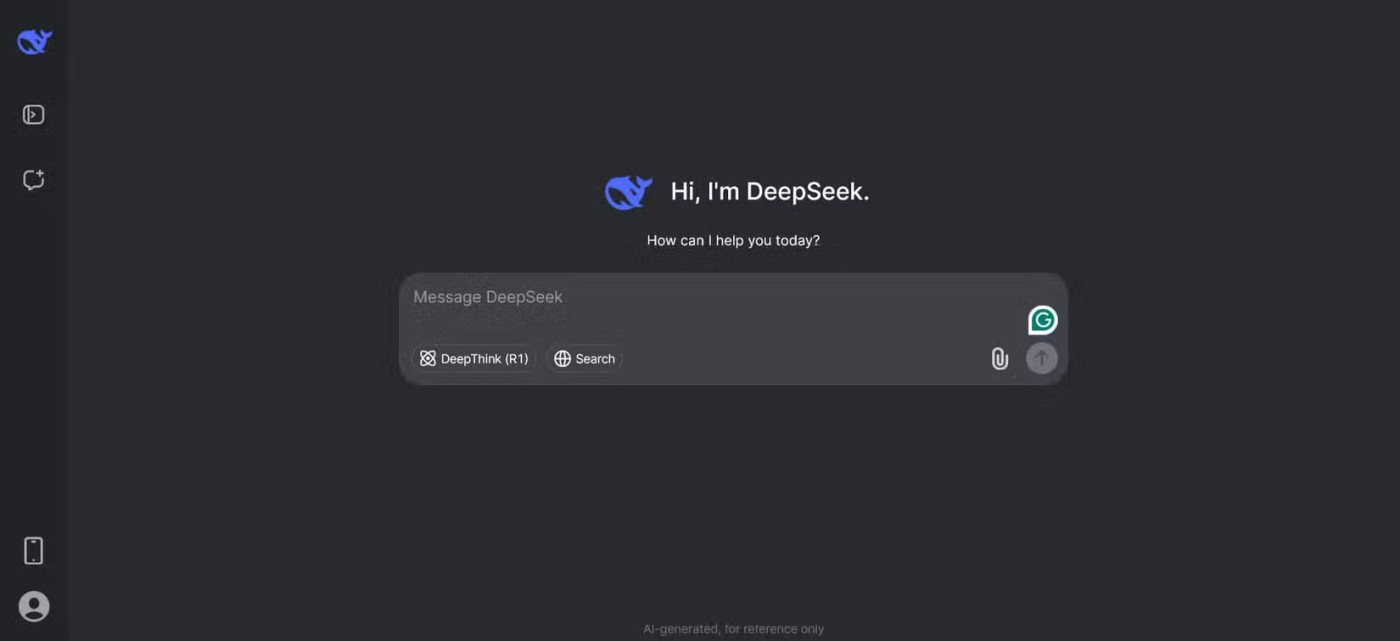Attach a file using paperclip icon
The height and width of the screenshot is (641, 1400).
[x=999, y=359]
